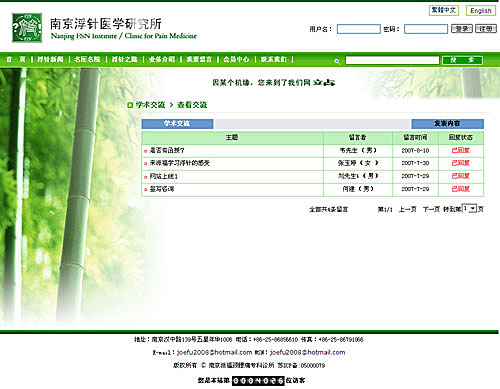Screen dimensions: 500x389
Task: Click the first joefu2008@hotmail.com email link
Action: point(215,352)
